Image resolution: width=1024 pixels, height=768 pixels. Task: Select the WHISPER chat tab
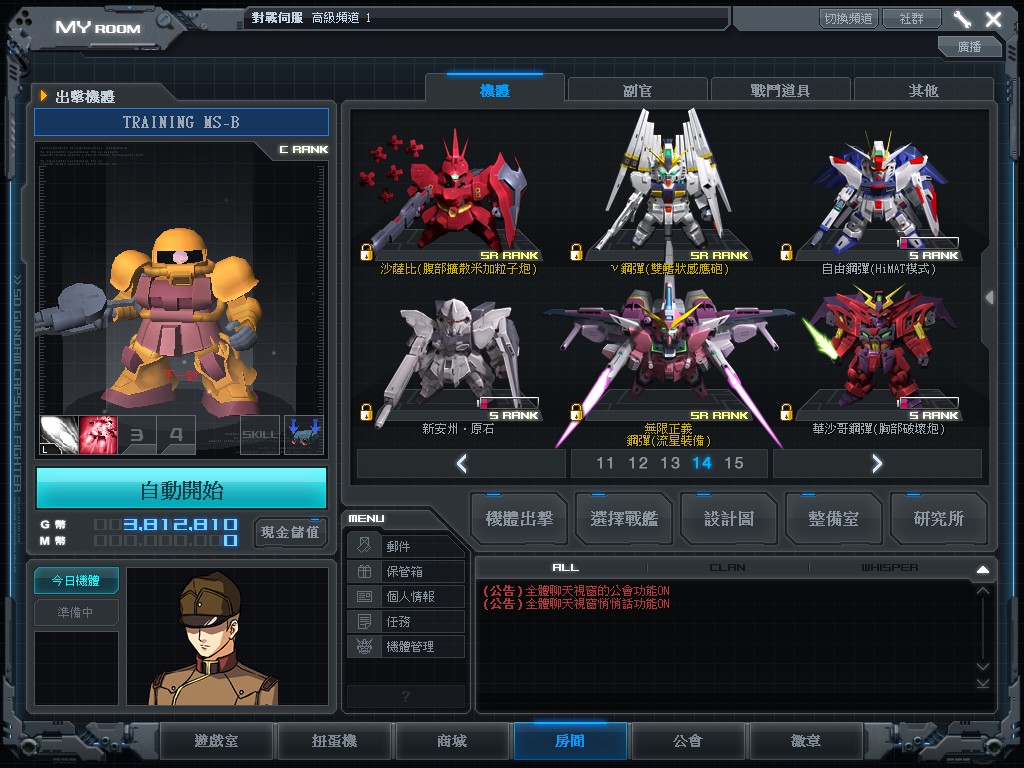pyautogui.click(x=889, y=568)
